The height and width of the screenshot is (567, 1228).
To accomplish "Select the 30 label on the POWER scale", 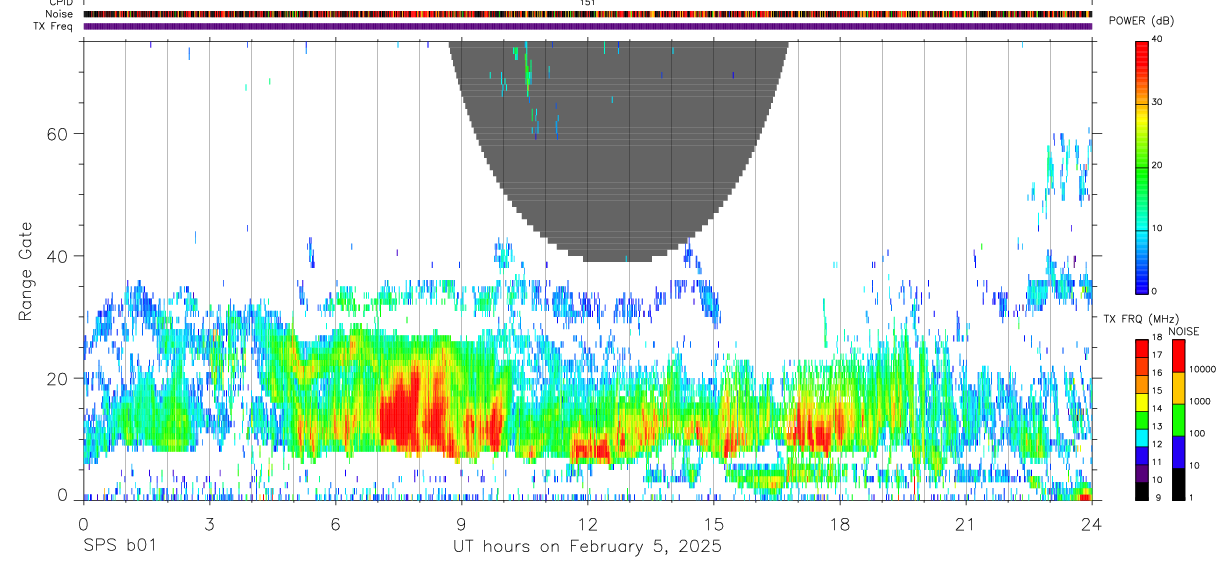I will 1157,102.
